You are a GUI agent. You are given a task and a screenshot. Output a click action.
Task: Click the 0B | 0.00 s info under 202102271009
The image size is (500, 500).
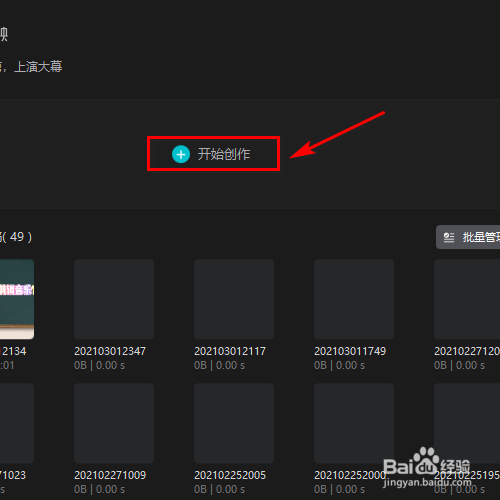tap(99, 489)
